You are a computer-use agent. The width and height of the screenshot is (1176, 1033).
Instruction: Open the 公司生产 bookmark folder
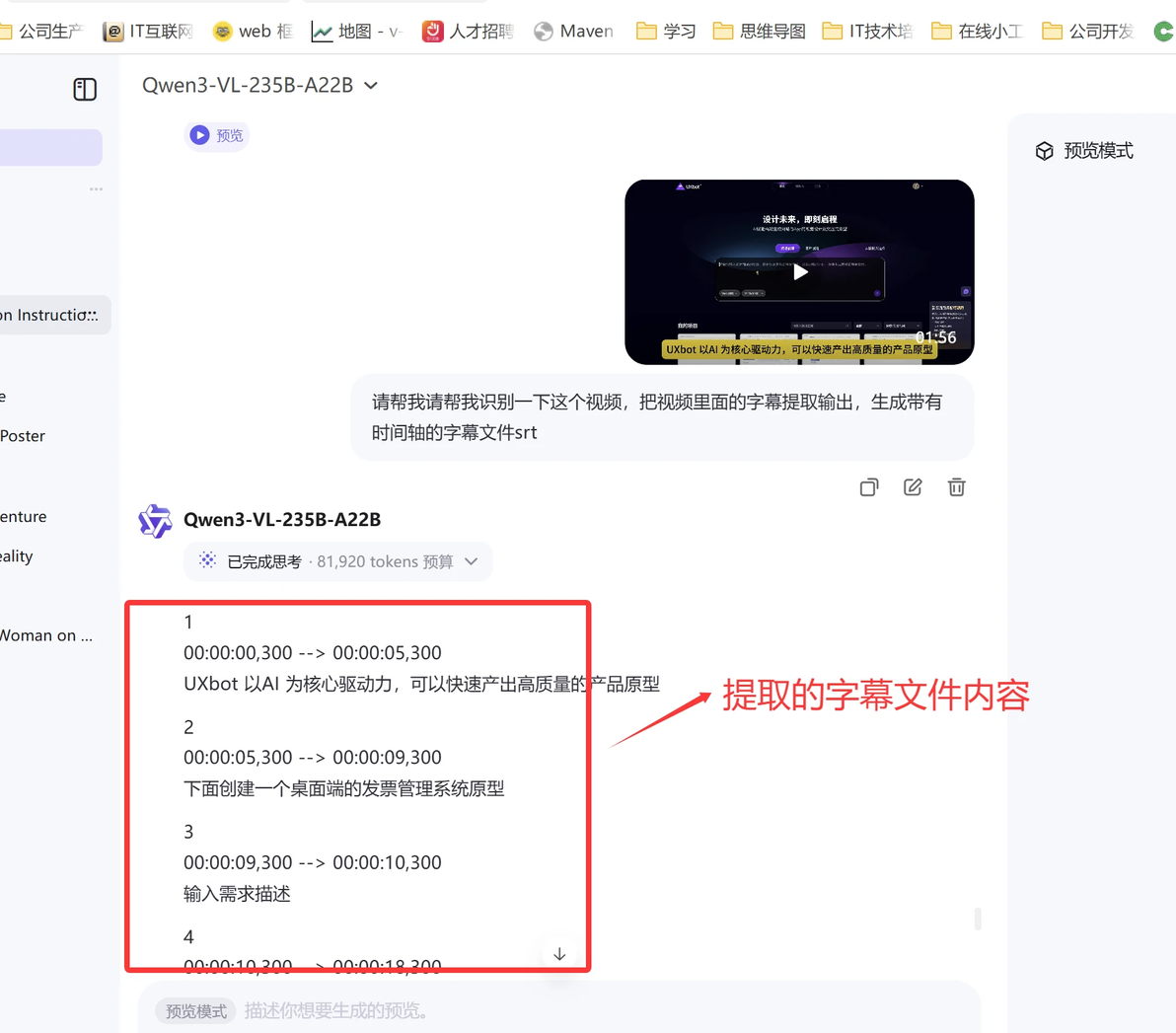(41, 32)
